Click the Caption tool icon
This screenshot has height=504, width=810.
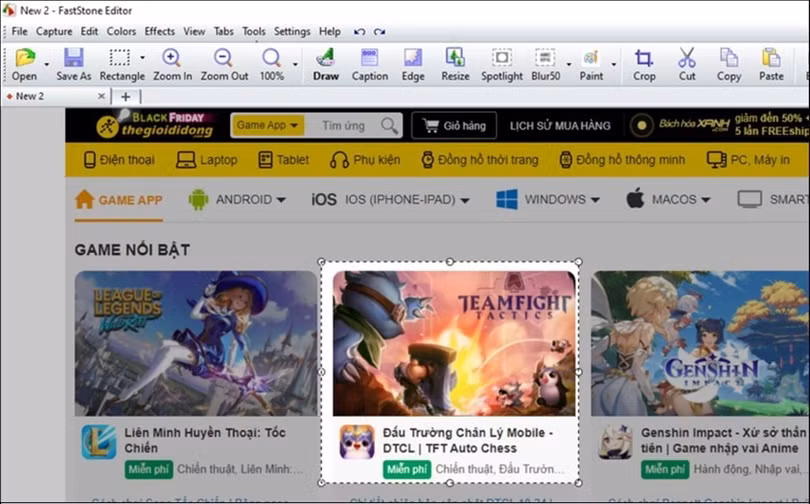tap(369, 64)
